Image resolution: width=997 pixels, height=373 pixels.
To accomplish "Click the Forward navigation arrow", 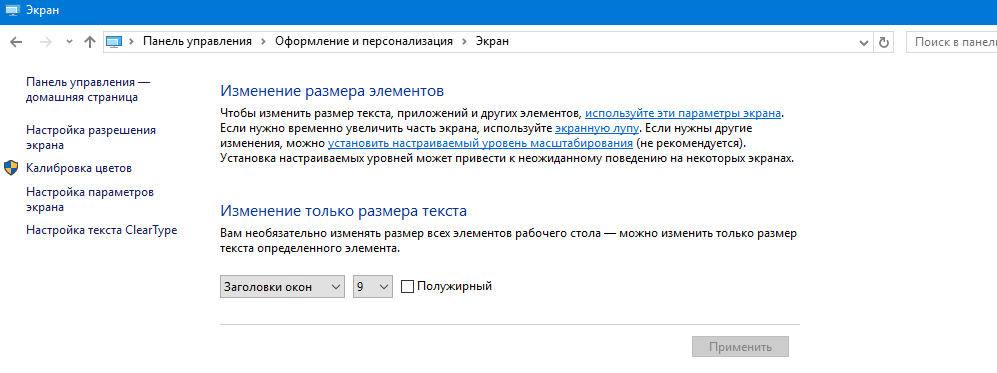I will [x=46, y=42].
